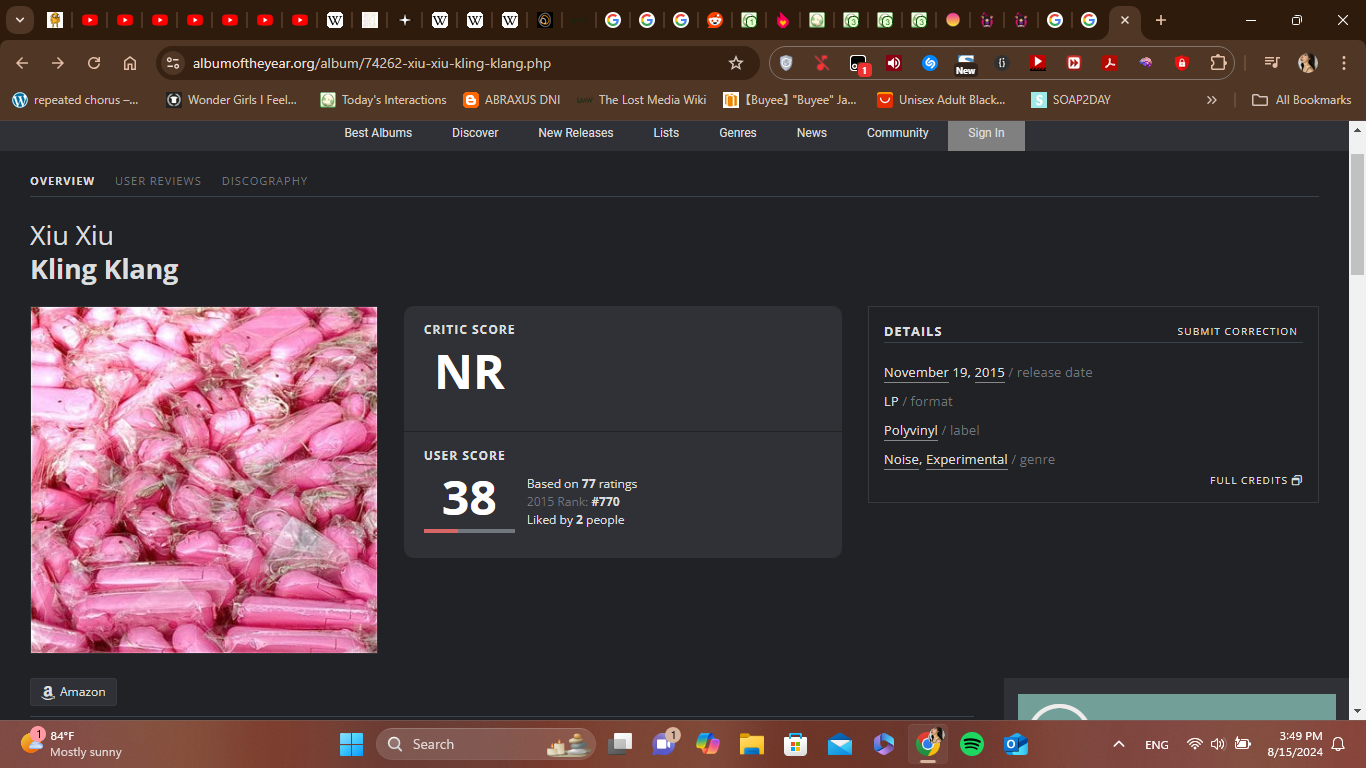
Task: Show more bookmarks with double chevron
Action: point(1212,100)
